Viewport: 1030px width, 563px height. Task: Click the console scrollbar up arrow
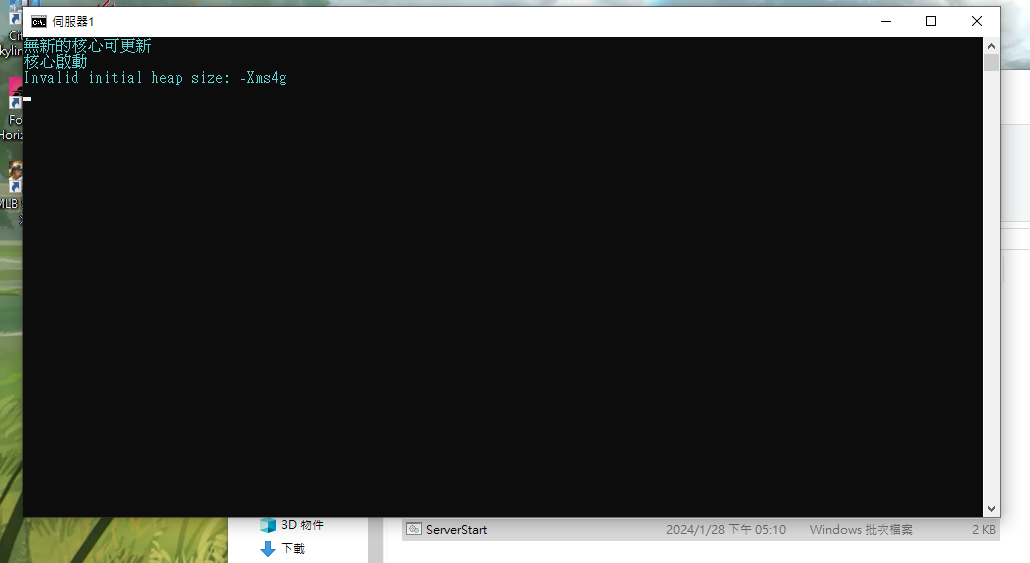(991, 46)
